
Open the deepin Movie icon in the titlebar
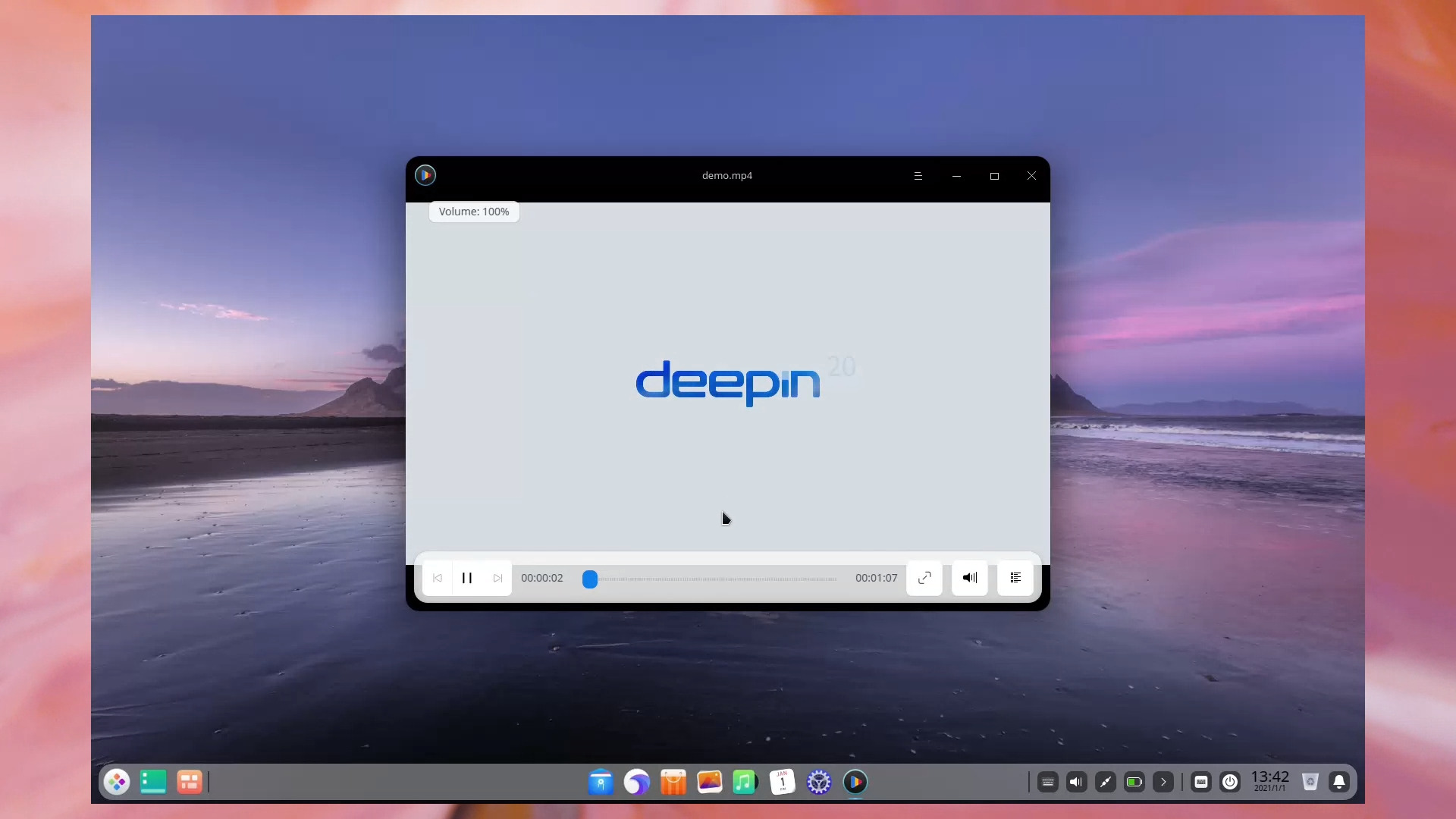pos(425,175)
